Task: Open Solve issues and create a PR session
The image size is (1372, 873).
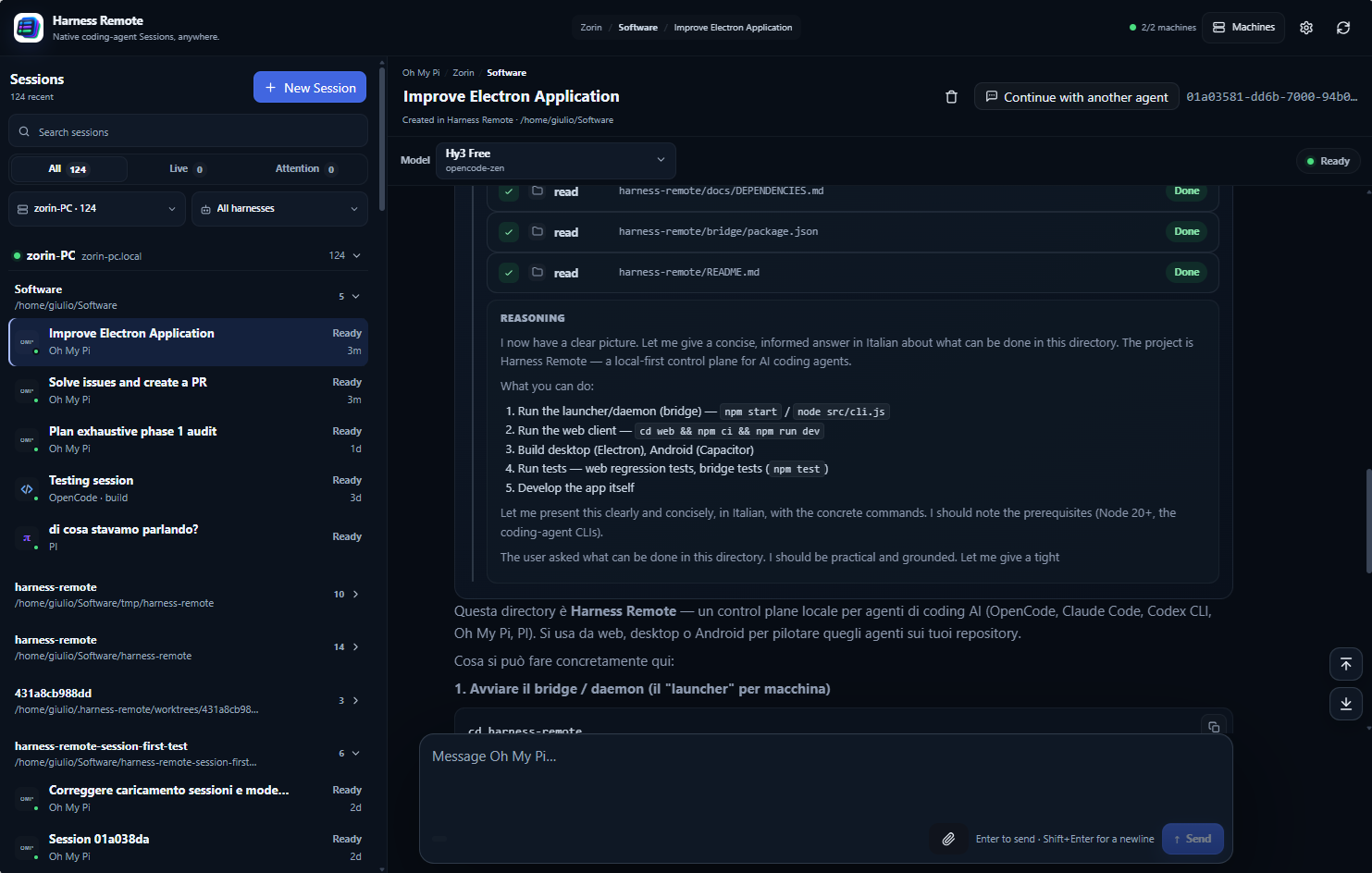Action: 188,391
